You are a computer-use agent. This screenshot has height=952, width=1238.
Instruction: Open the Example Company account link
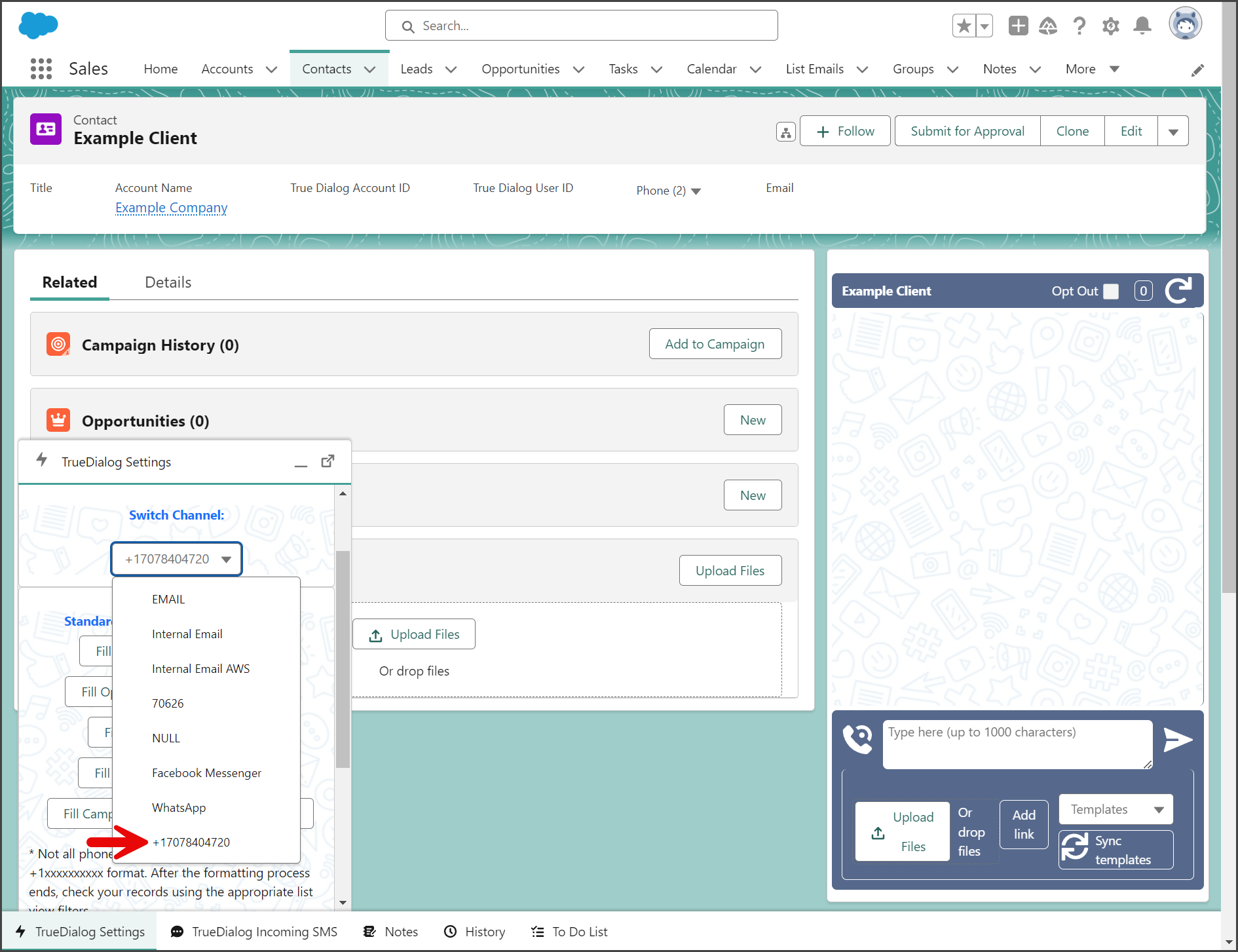pos(172,208)
